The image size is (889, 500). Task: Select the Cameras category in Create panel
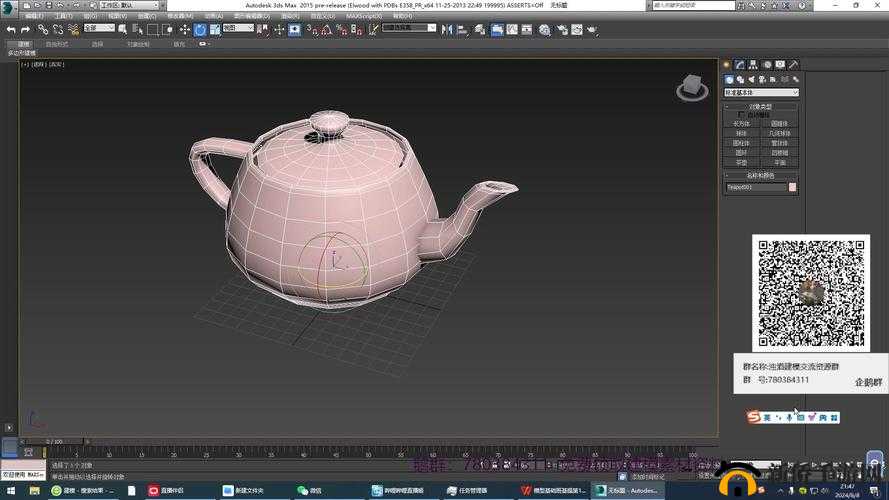tap(762, 80)
